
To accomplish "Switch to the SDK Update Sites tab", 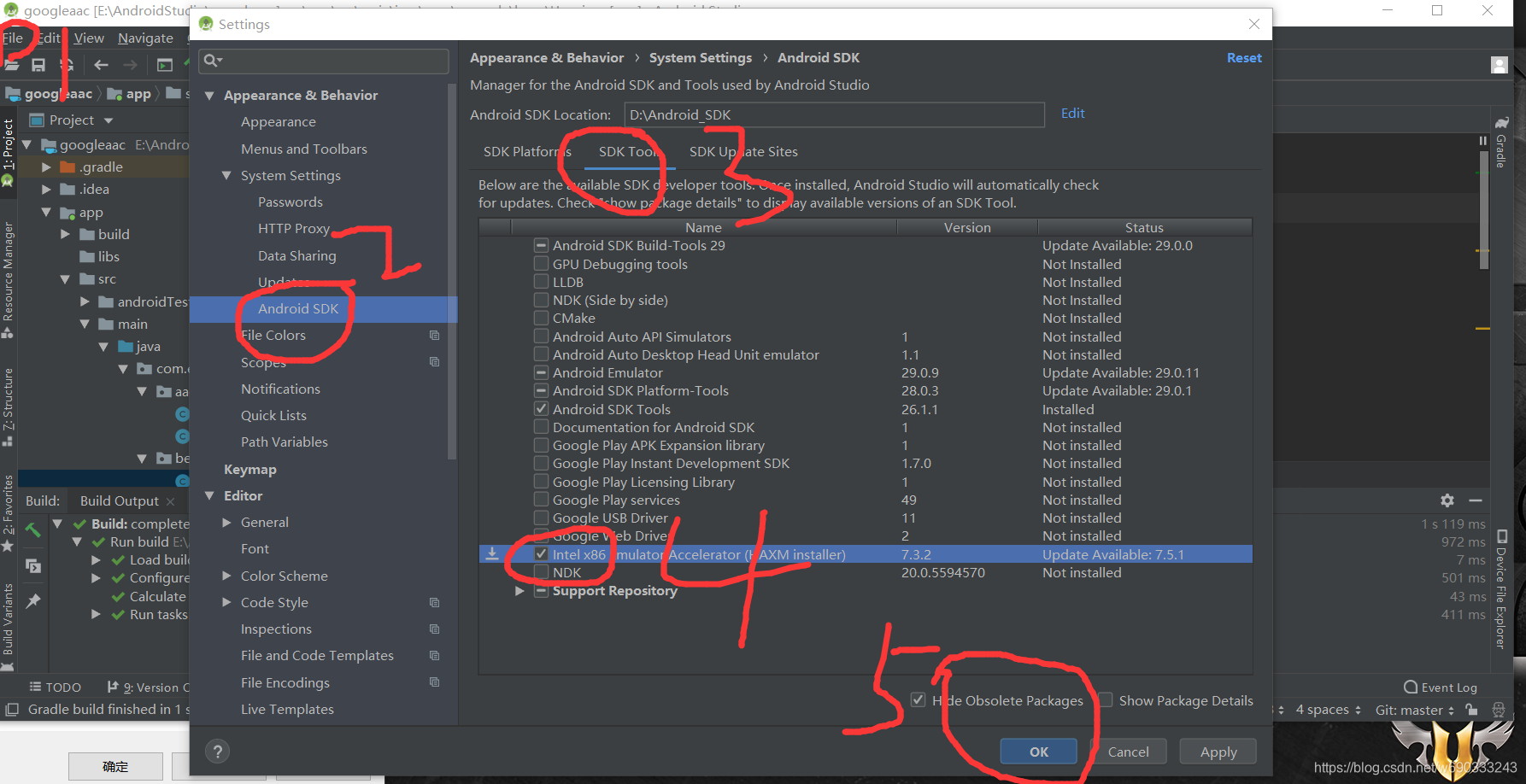I will (743, 152).
